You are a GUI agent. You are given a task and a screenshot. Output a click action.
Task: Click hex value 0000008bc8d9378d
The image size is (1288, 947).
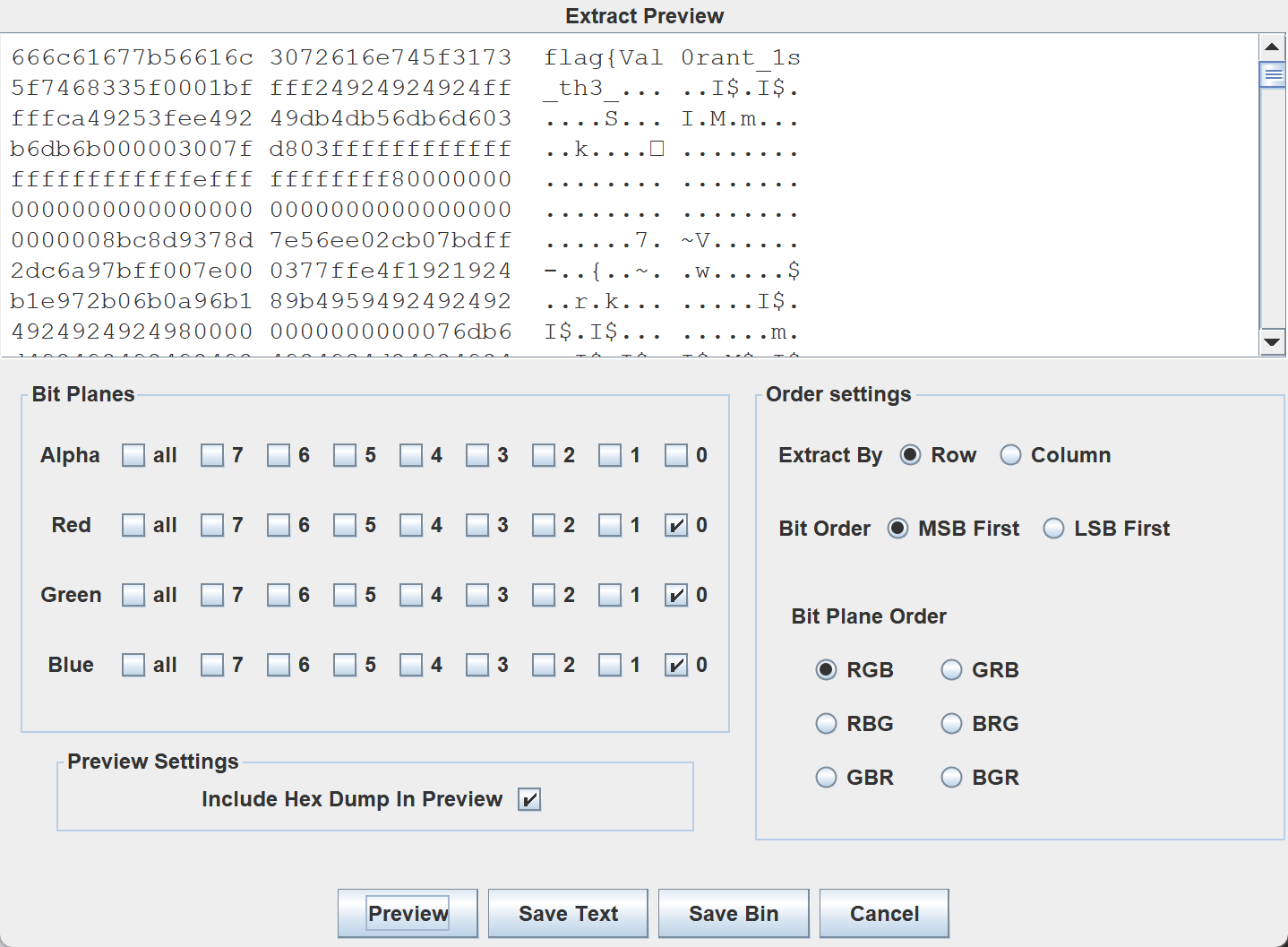132,240
